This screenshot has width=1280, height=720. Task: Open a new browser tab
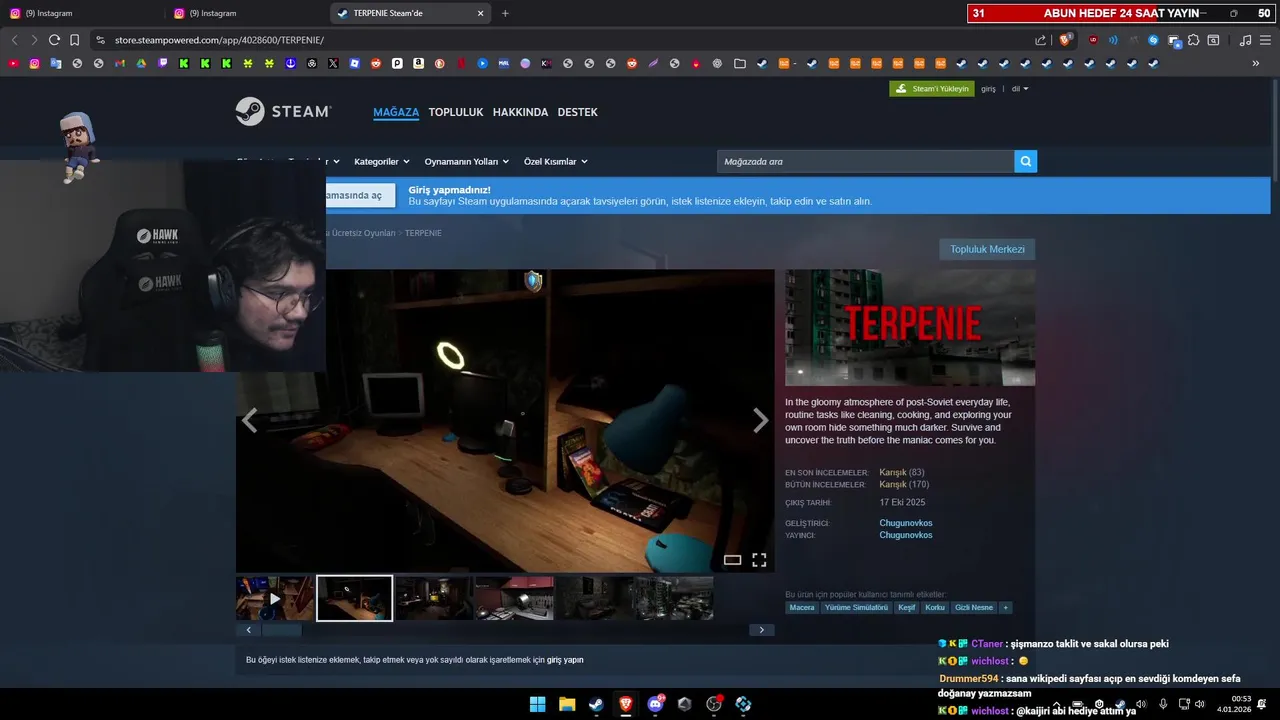coord(505,13)
